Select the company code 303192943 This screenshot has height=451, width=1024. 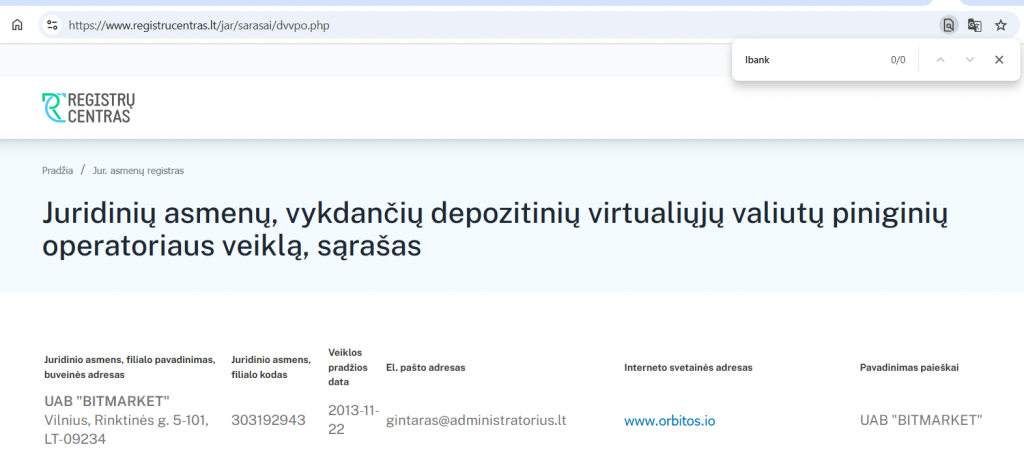point(268,420)
